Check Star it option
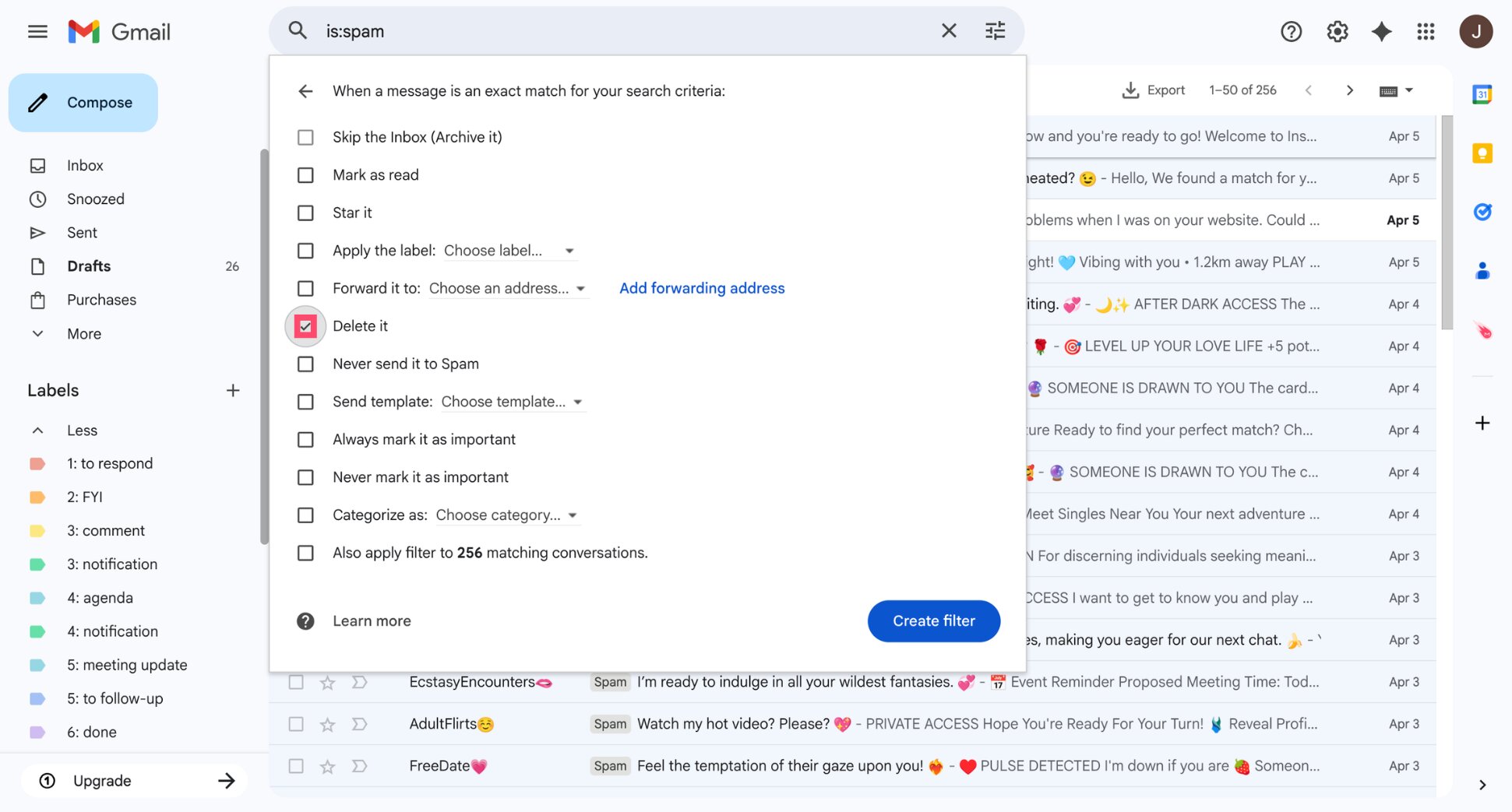The width and height of the screenshot is (1512, 812). pyautogui.click(x=305, y=213)
